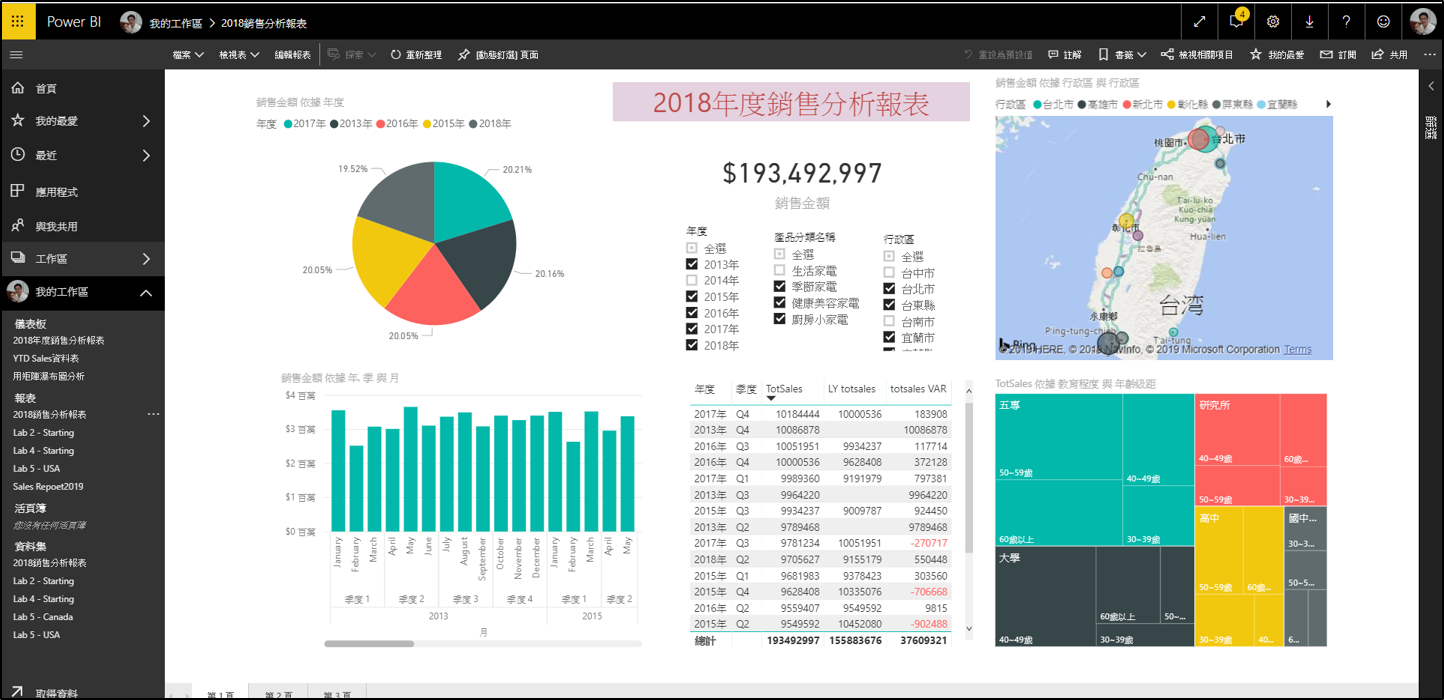The width and height of the screenshot is (1444, 700).
Task: Open the help question mark icon
Action: 1346,21
